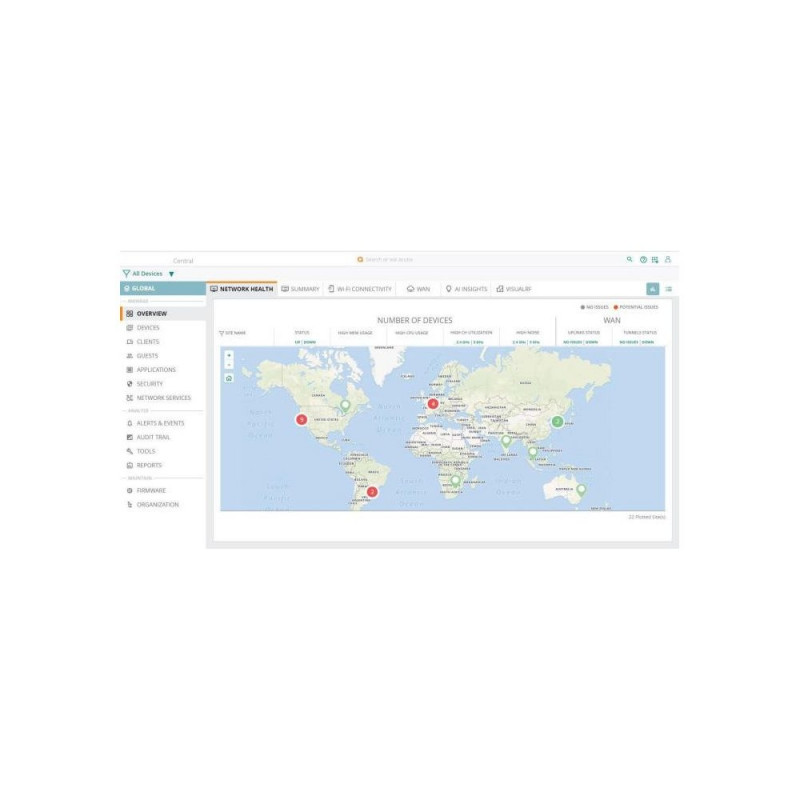Viewport: 800px width, 800px height.
Task: Open the help question mark icon
Action: coord(643,259)
